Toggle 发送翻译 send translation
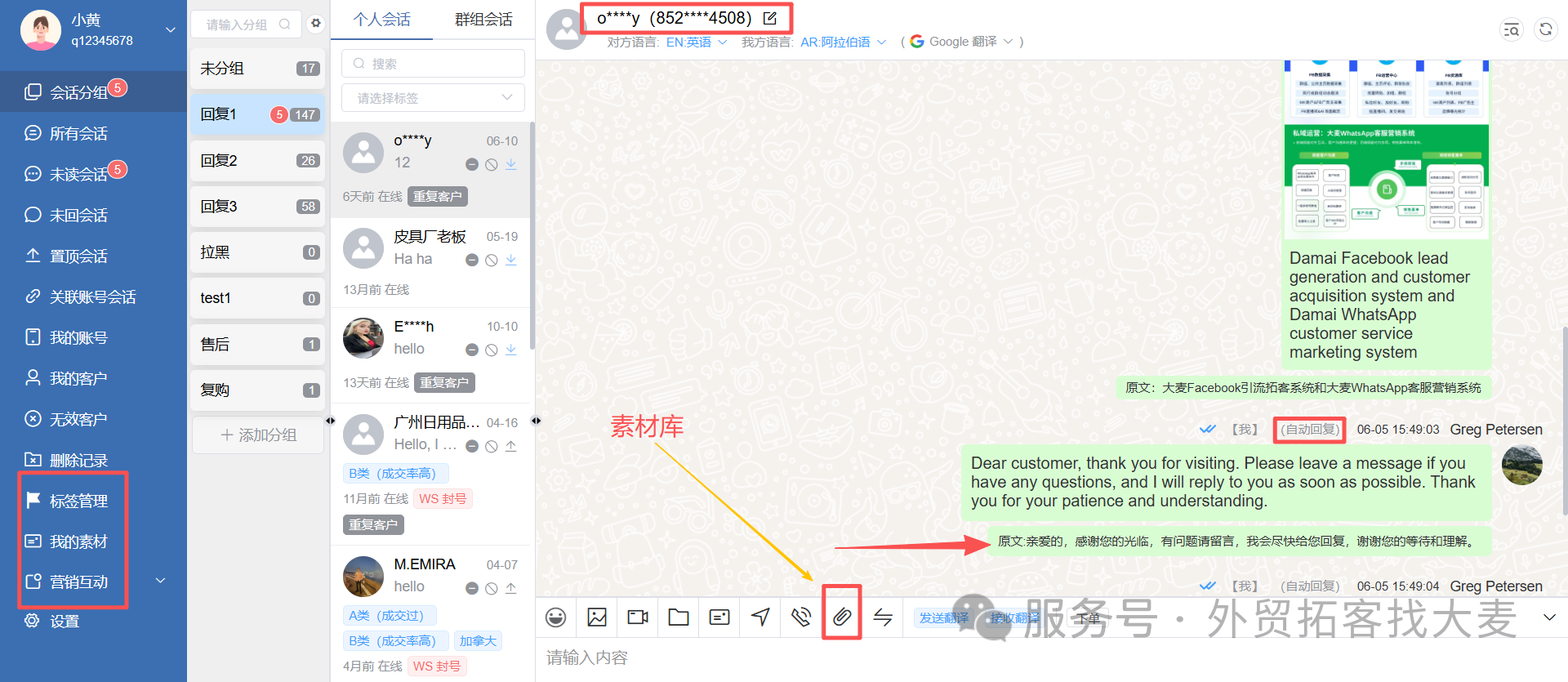This screenshot has height=682, width=1568. [943, 617]
